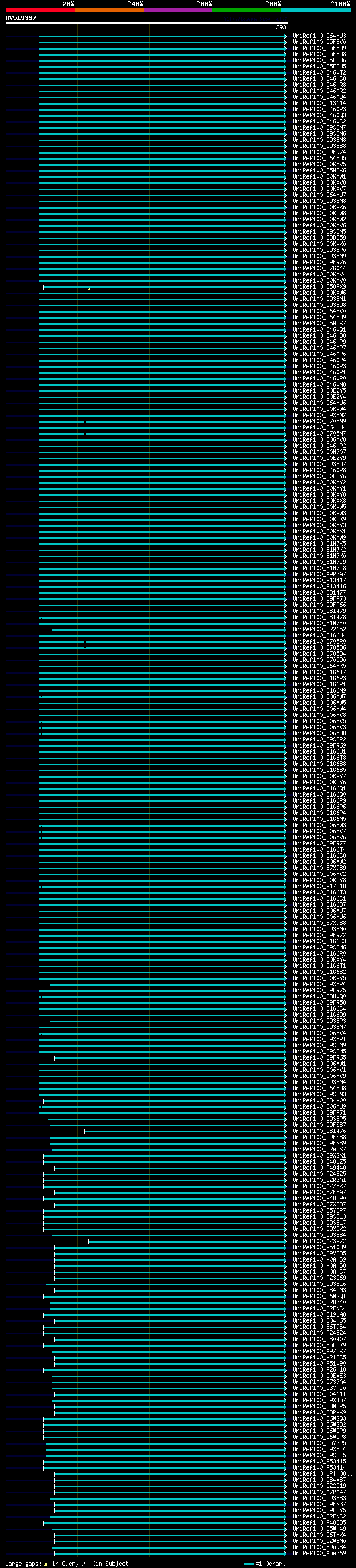
Task: Click the red 20% identity legend segment
Action: 39,10
